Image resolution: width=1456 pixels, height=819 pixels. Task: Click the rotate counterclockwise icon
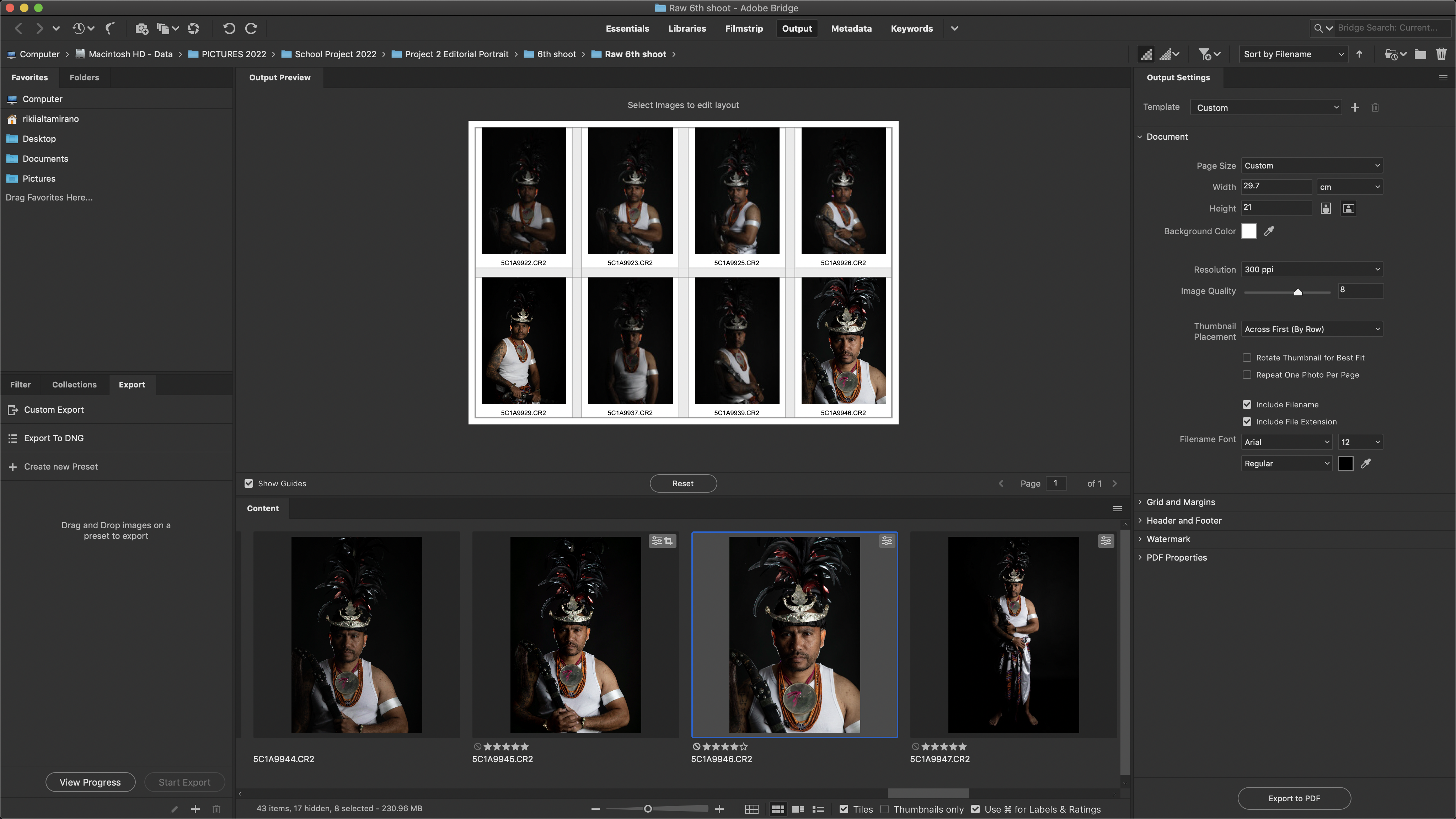[228, 28]
